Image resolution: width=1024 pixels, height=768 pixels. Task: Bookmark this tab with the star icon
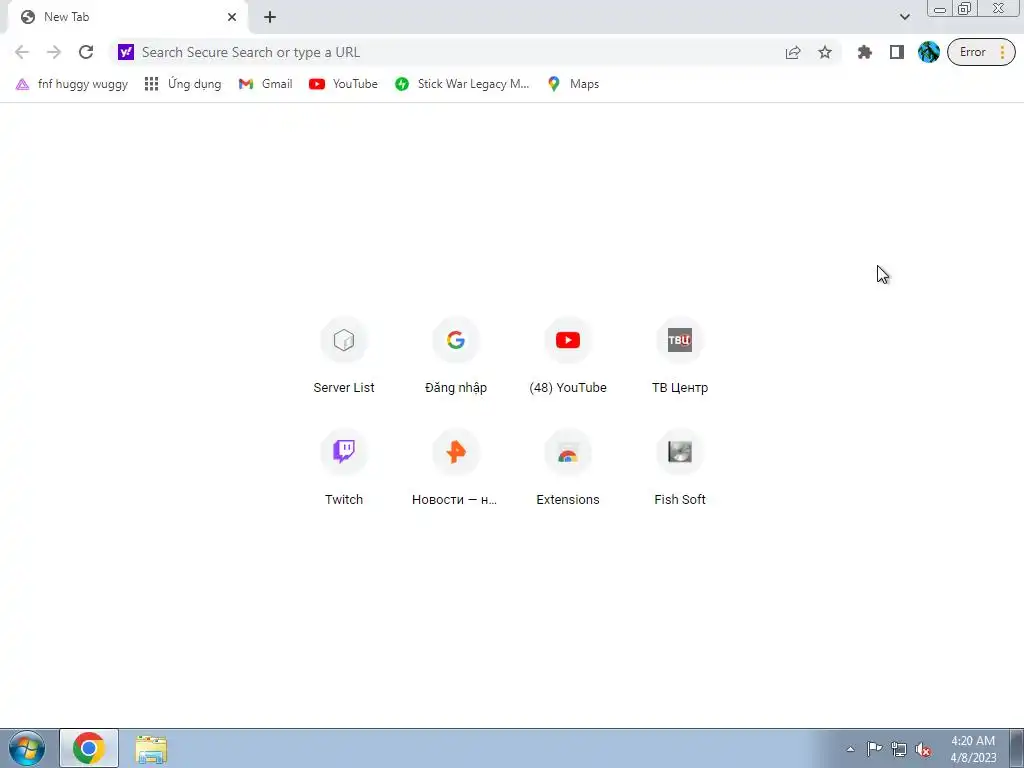(x=825, y=52)
